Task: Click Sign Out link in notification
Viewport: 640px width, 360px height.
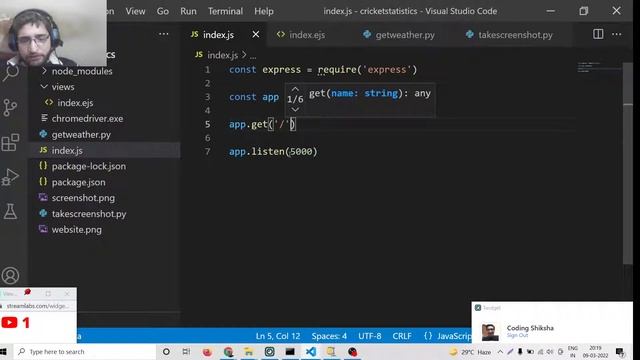Action: [x=517, y=335]
